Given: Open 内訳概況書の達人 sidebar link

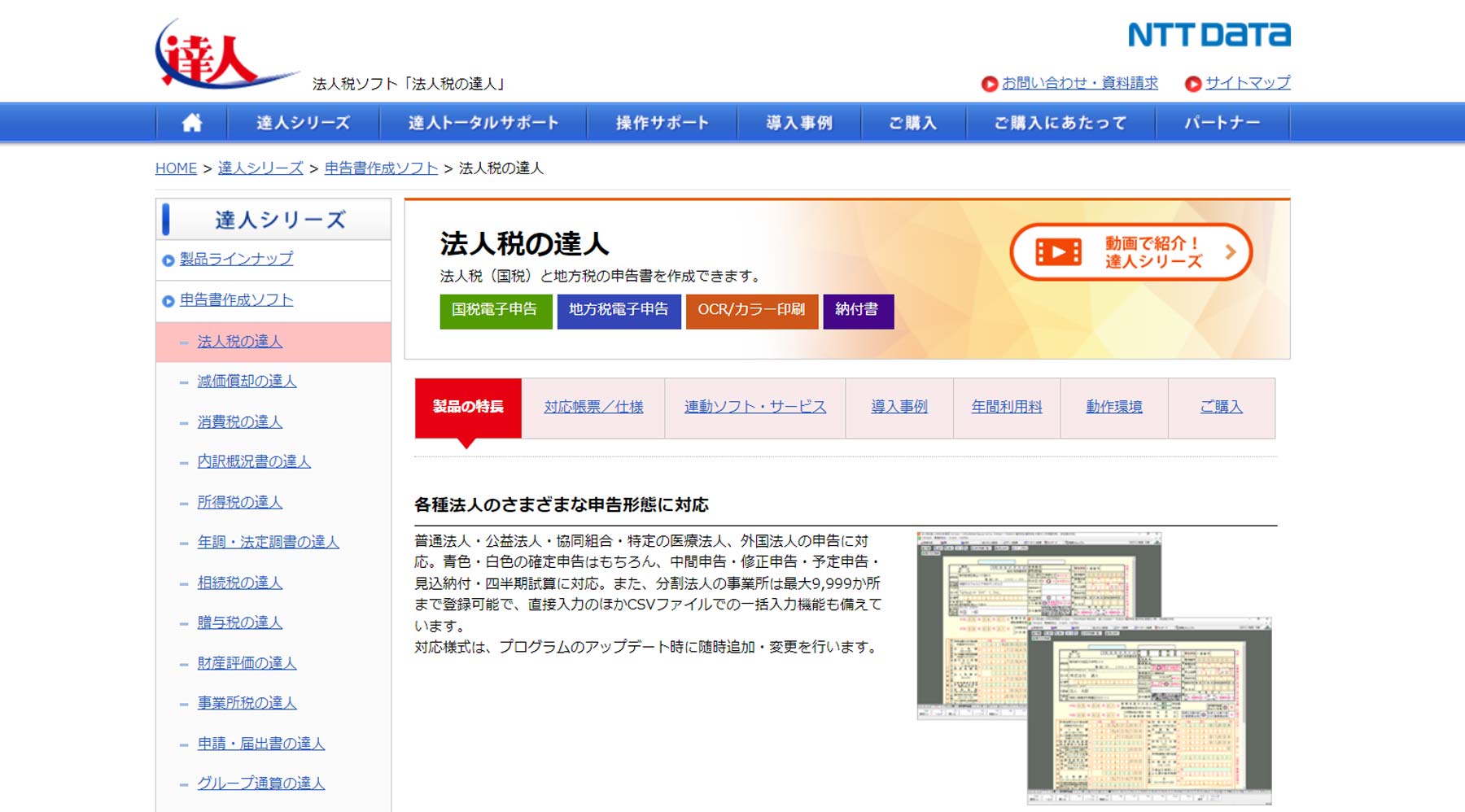Looking at the screenshot, I should [x=254, y=461].
